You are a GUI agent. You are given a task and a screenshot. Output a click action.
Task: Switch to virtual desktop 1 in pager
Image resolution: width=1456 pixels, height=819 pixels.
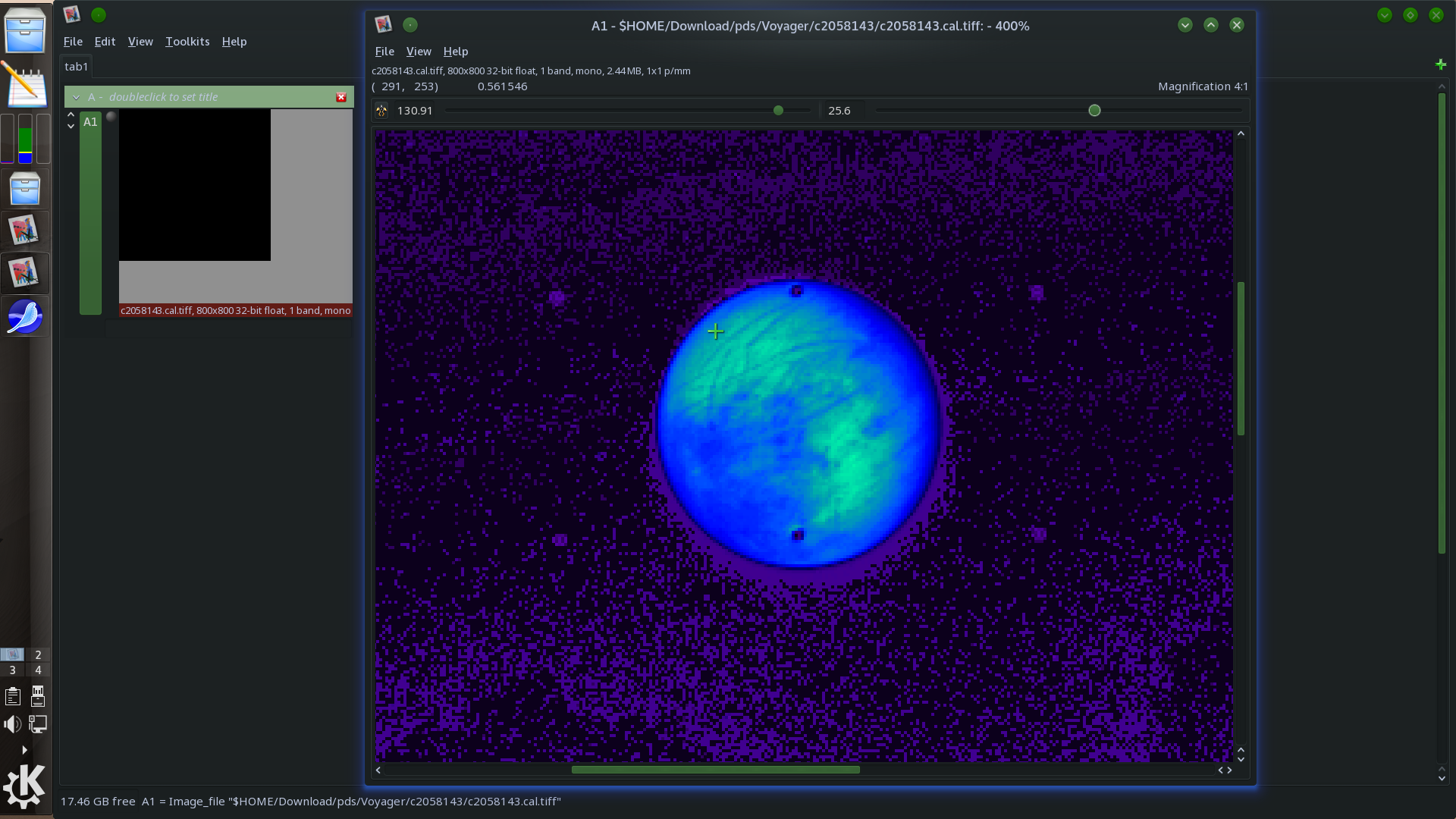pyautogui.click(x=12, y=654)
